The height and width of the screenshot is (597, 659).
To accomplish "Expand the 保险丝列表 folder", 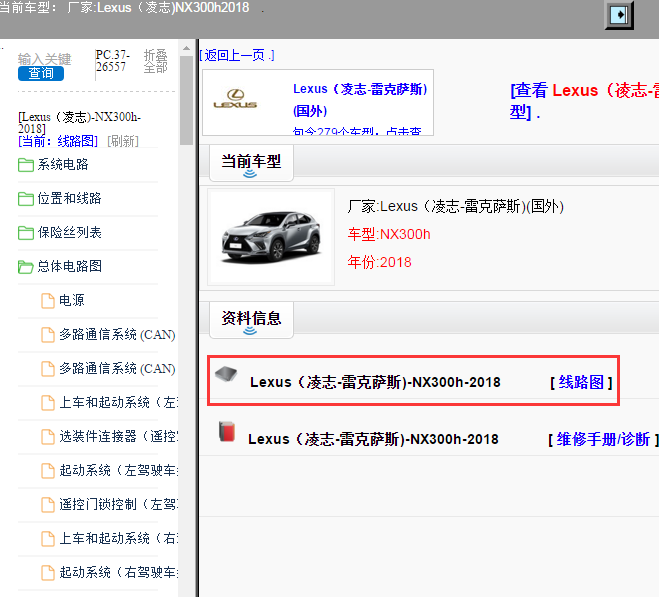I will click(70, 232).
